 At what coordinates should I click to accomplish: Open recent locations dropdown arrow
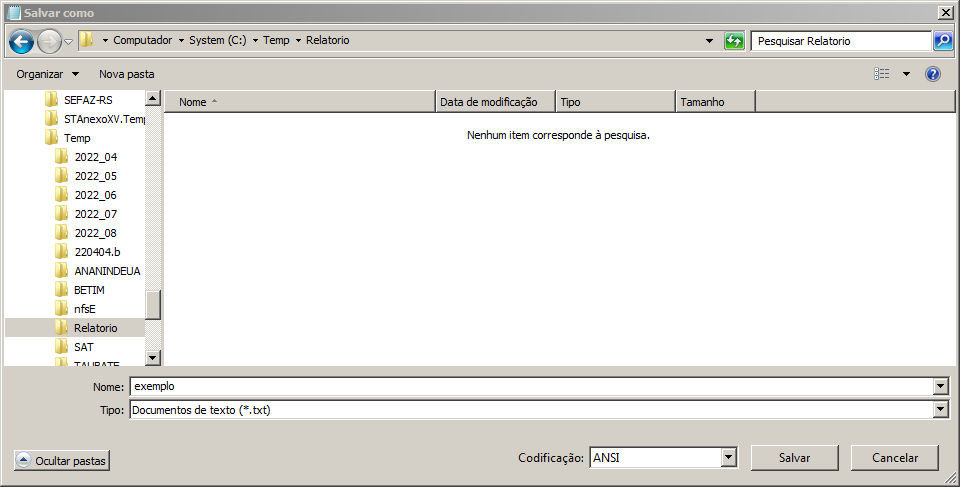[x=69, y=42]
